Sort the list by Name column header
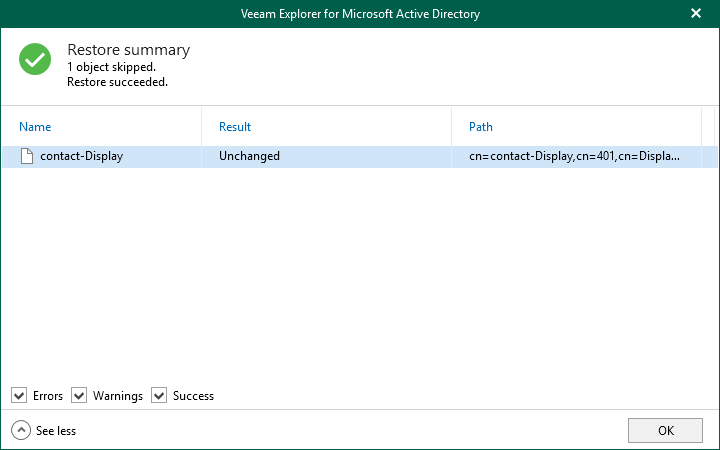This screenshot has width=720, height=450. point(35,127)
